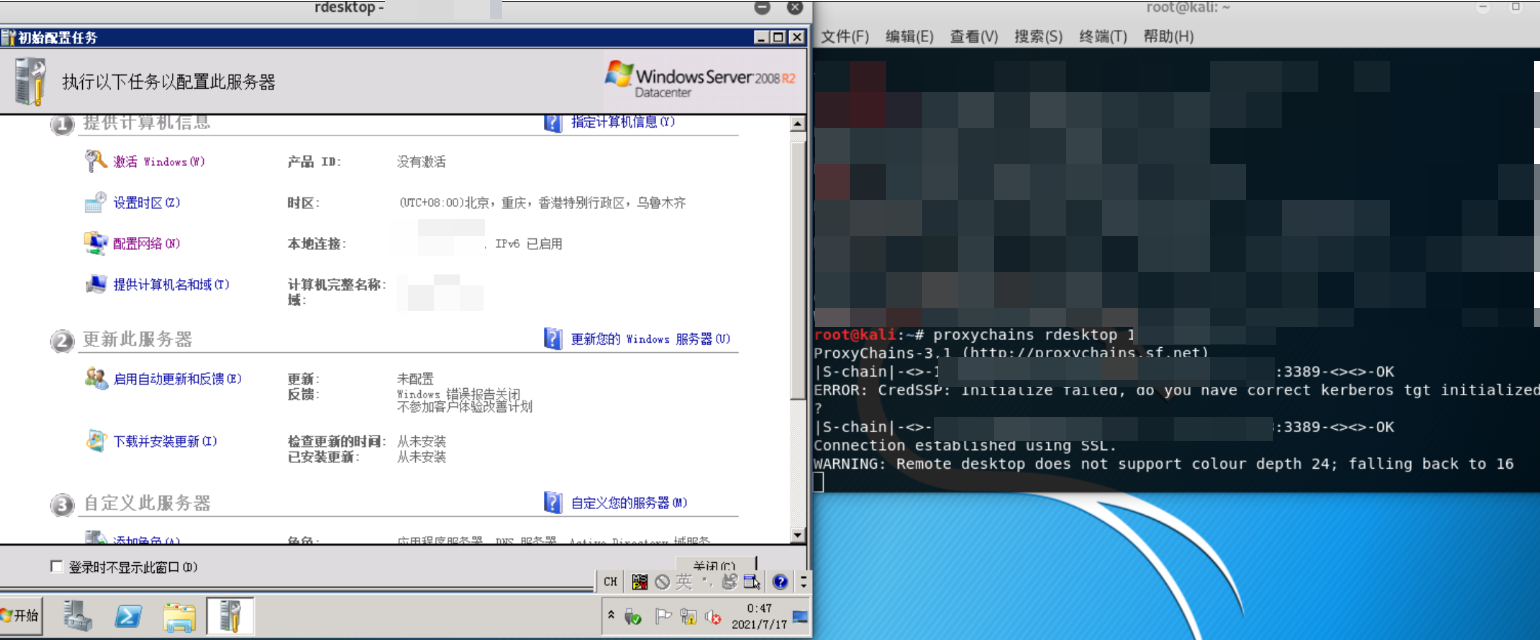This screenshot has height=640, width=1540.
Task: Open the Action Center flag tray icon
Action: point(663,617)
